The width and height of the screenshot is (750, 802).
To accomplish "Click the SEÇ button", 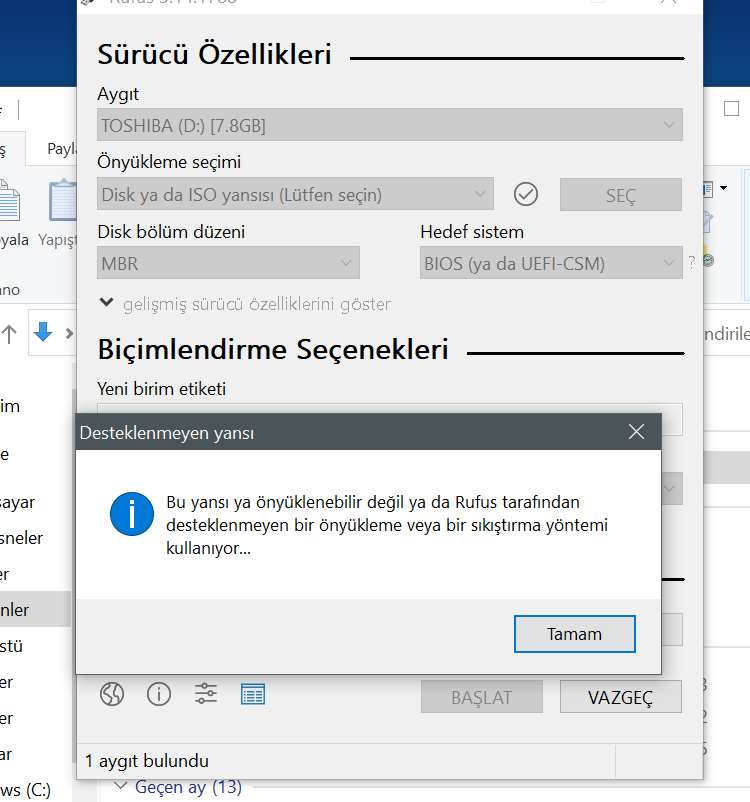I will [621, 194].
